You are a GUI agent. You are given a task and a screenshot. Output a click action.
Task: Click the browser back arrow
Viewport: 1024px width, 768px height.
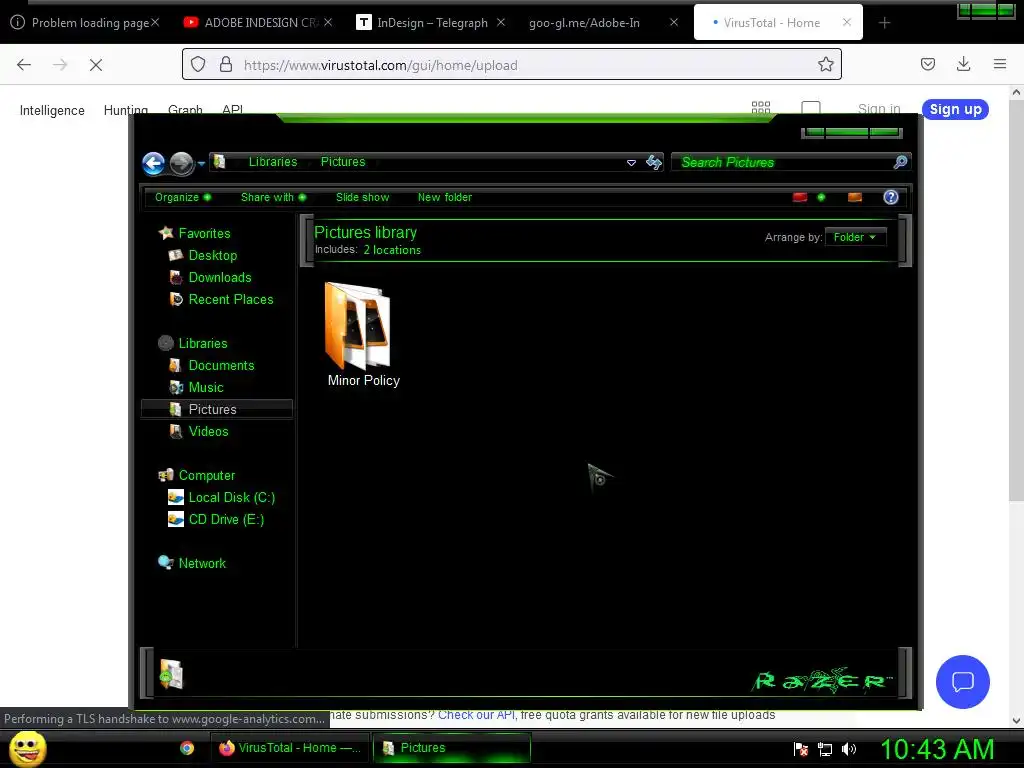click(24, 65)
